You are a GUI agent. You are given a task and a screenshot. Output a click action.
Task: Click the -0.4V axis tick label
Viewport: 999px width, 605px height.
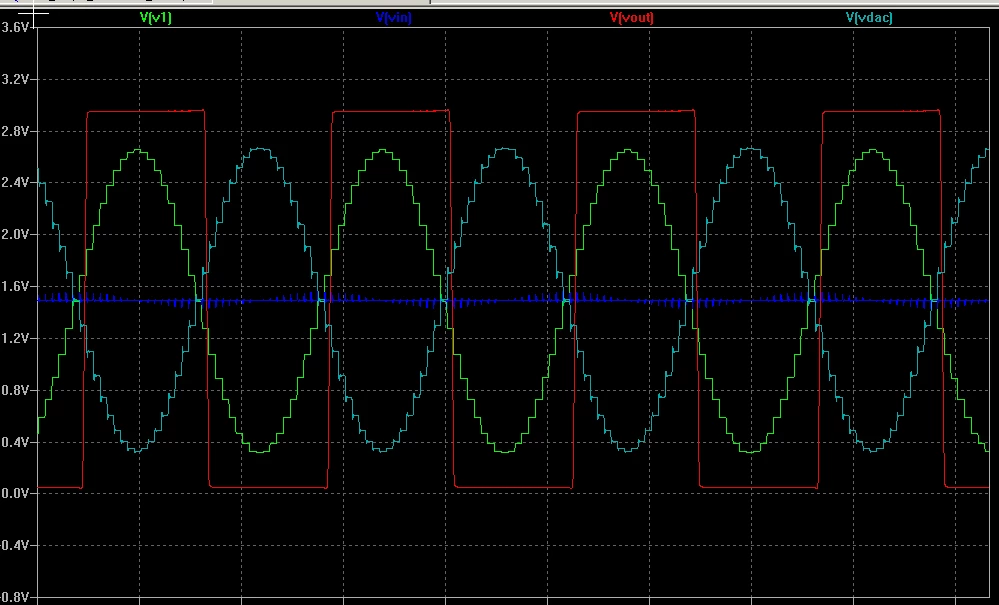tap(14, 545)
